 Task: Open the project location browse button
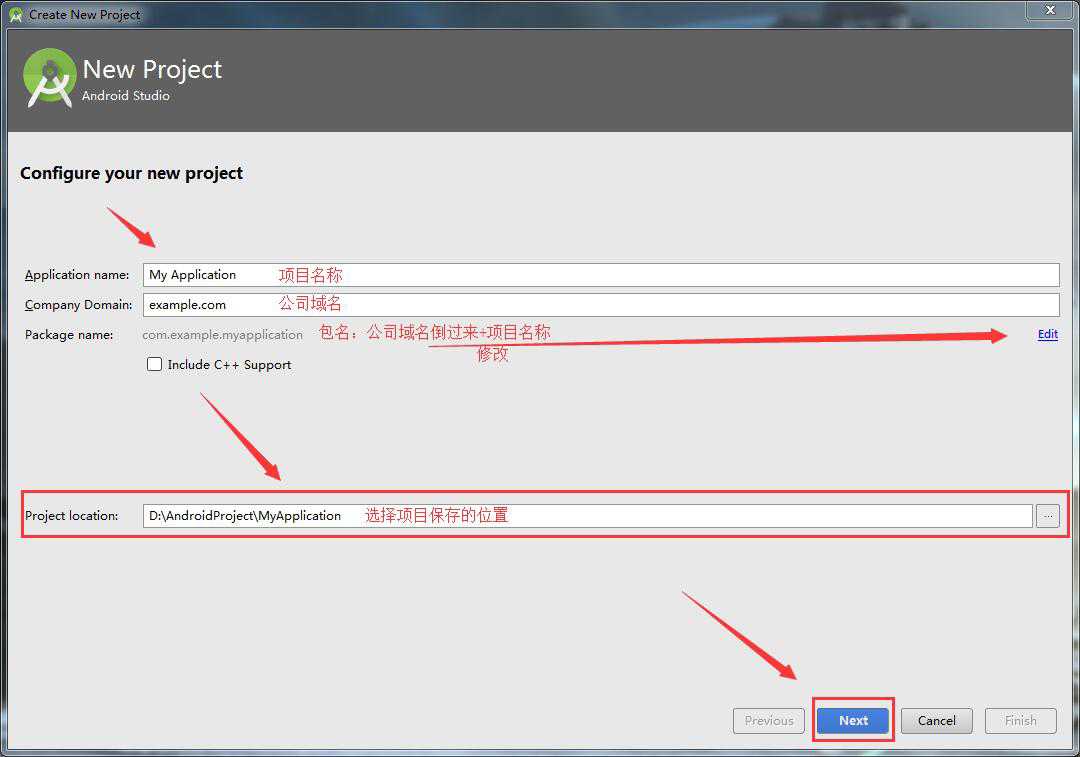point(1048,515)
